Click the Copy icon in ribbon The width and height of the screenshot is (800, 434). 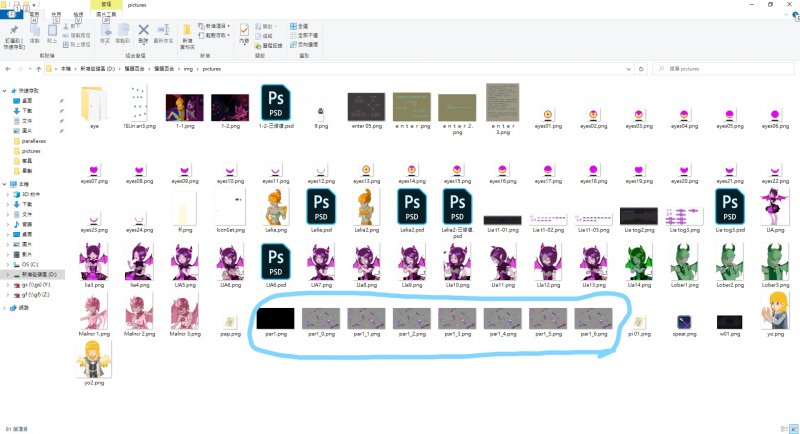pyautogui.click(x=35, y=31)
